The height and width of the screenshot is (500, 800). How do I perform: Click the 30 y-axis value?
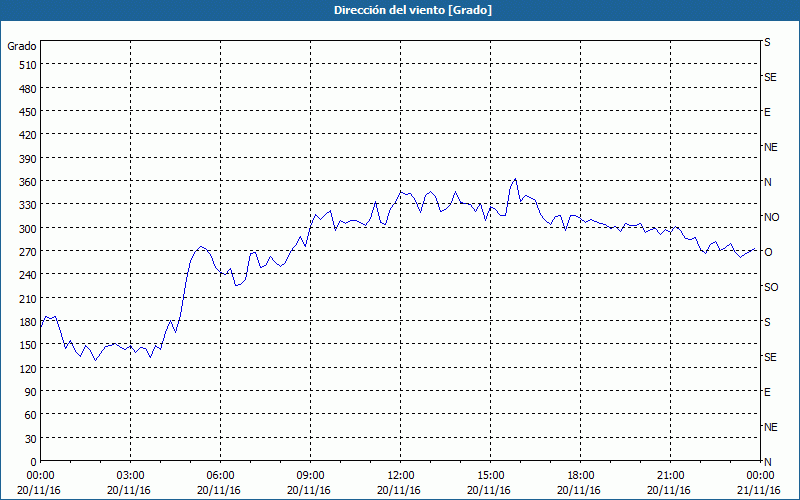pos(31,439)
